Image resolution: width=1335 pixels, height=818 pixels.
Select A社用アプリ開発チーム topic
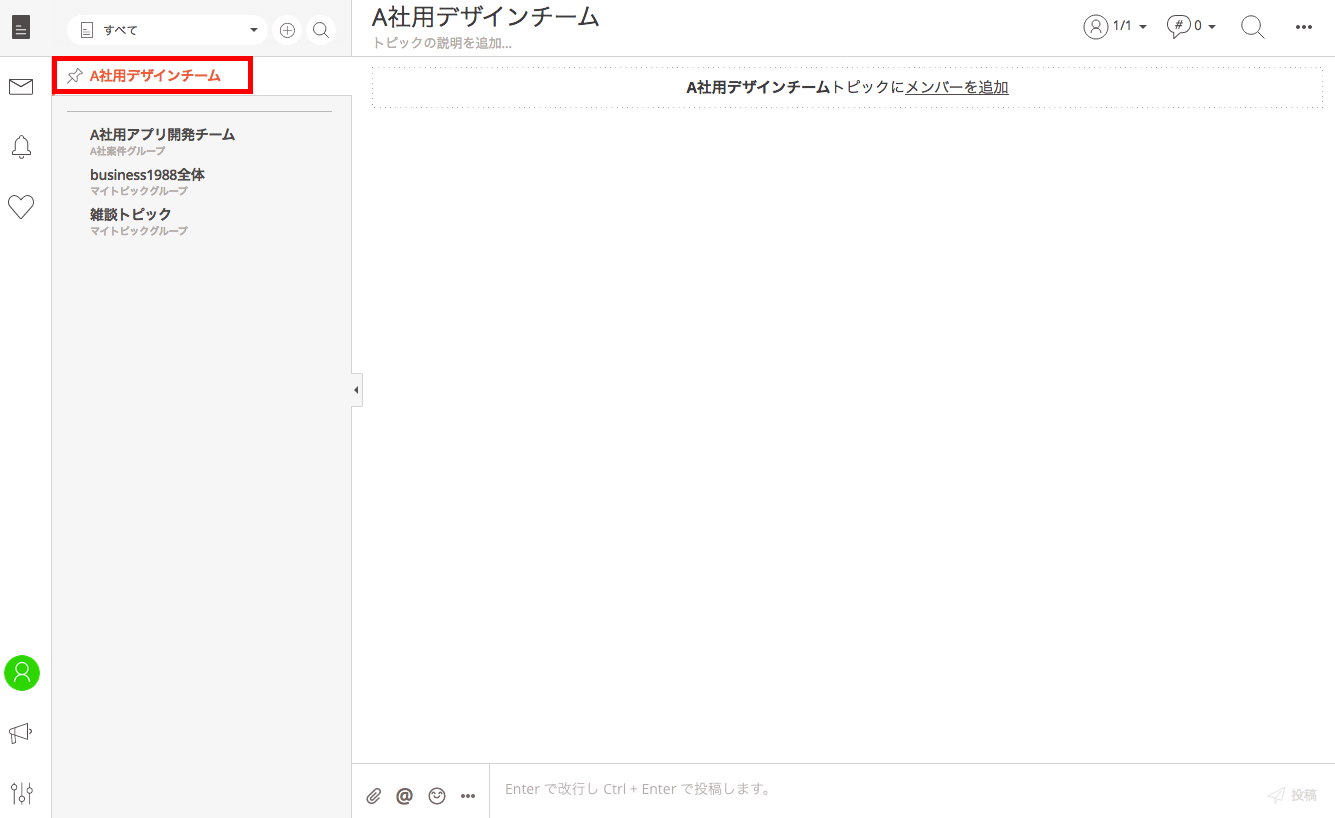162,135
